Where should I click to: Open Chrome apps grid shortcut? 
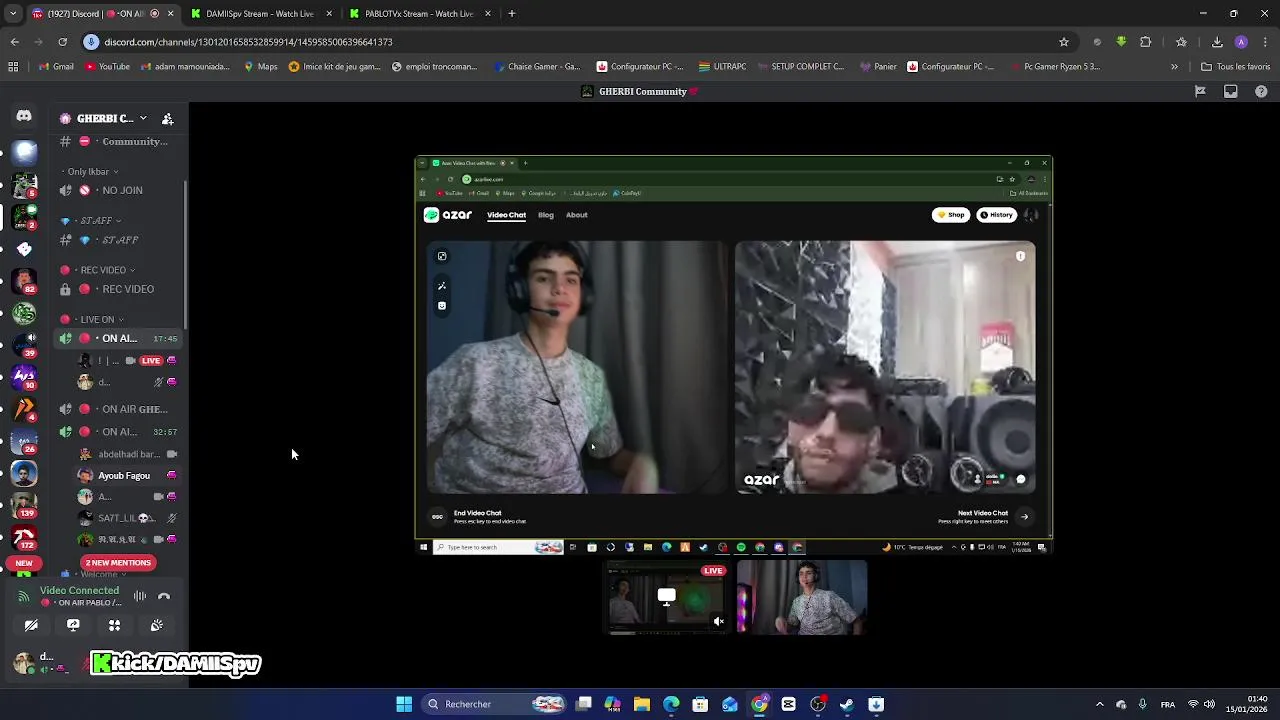pos(13,67)
